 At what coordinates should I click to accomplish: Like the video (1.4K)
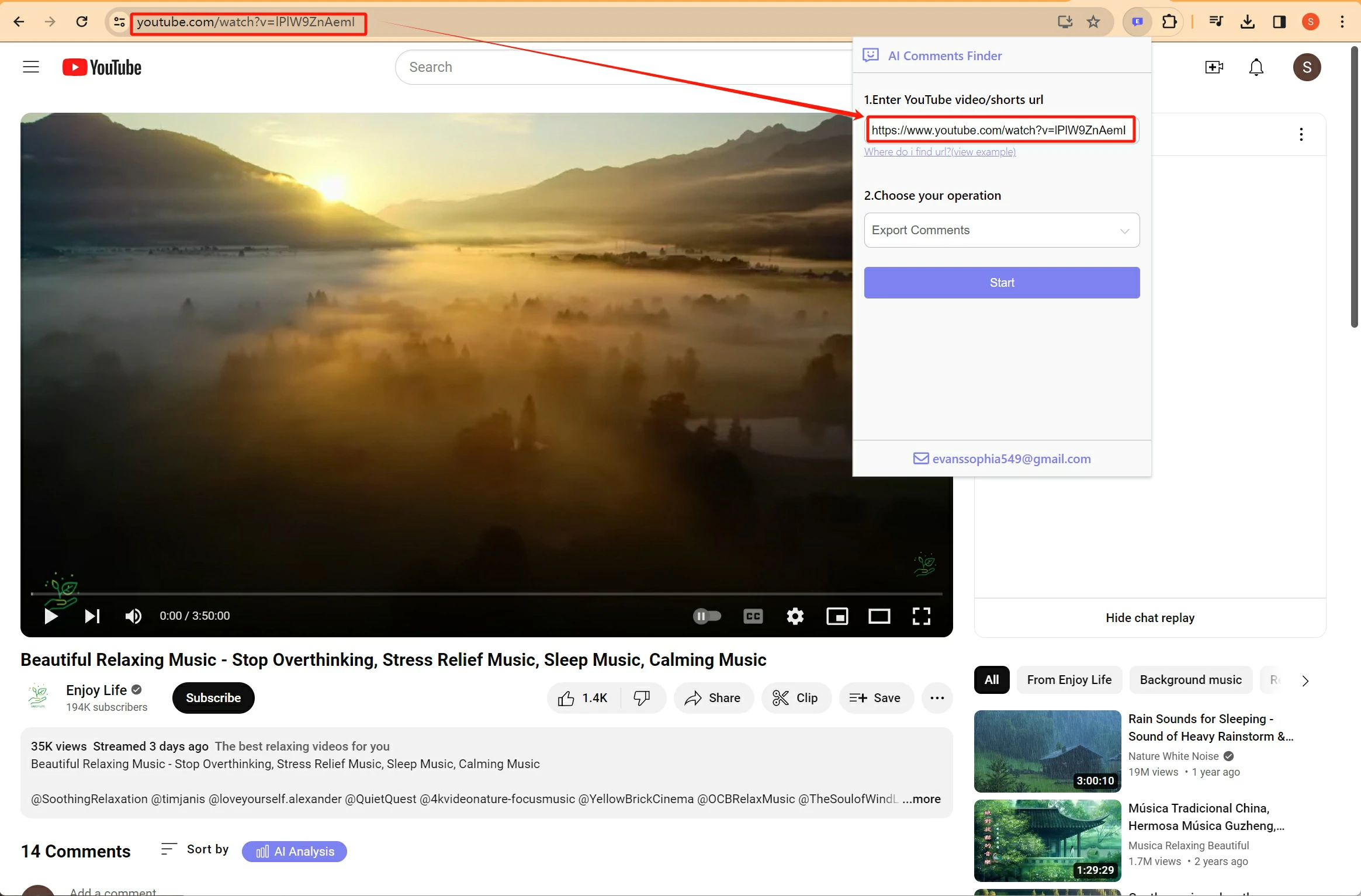pyautogui.click(x=583, y=698)
